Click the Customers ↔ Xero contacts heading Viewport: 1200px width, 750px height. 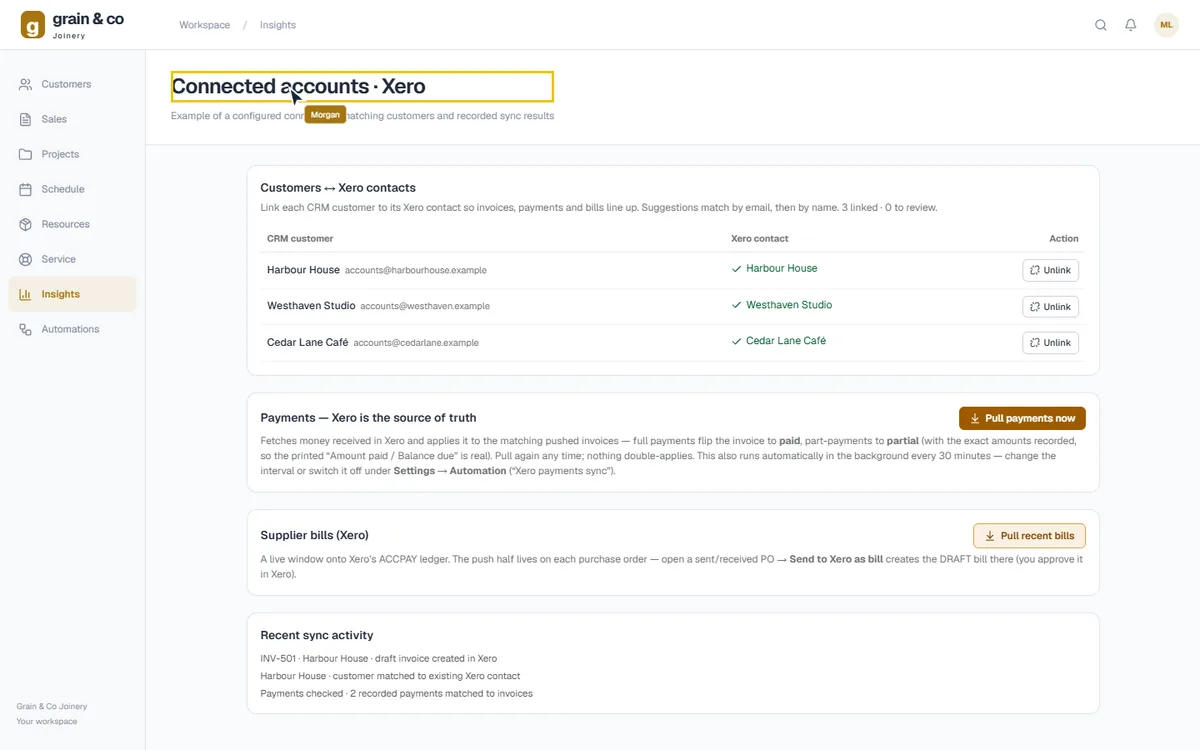(x=338, y=188)
